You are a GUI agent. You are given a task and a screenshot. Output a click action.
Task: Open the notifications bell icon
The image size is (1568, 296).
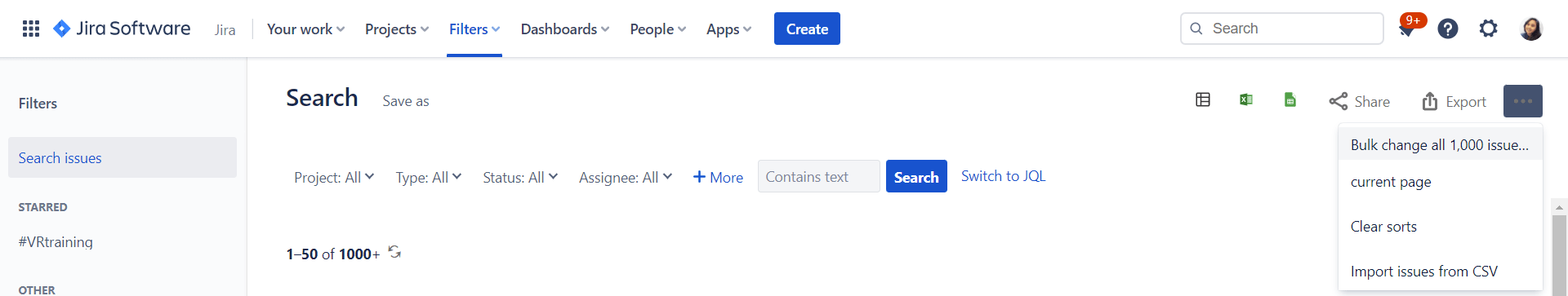click(1407, 29)
